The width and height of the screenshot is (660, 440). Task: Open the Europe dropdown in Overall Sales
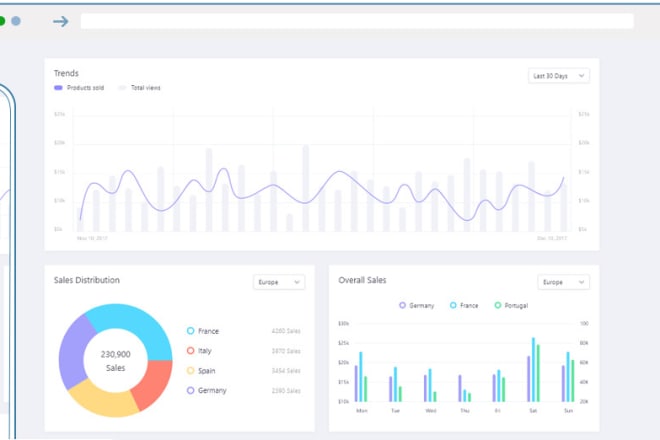(563, 282)
